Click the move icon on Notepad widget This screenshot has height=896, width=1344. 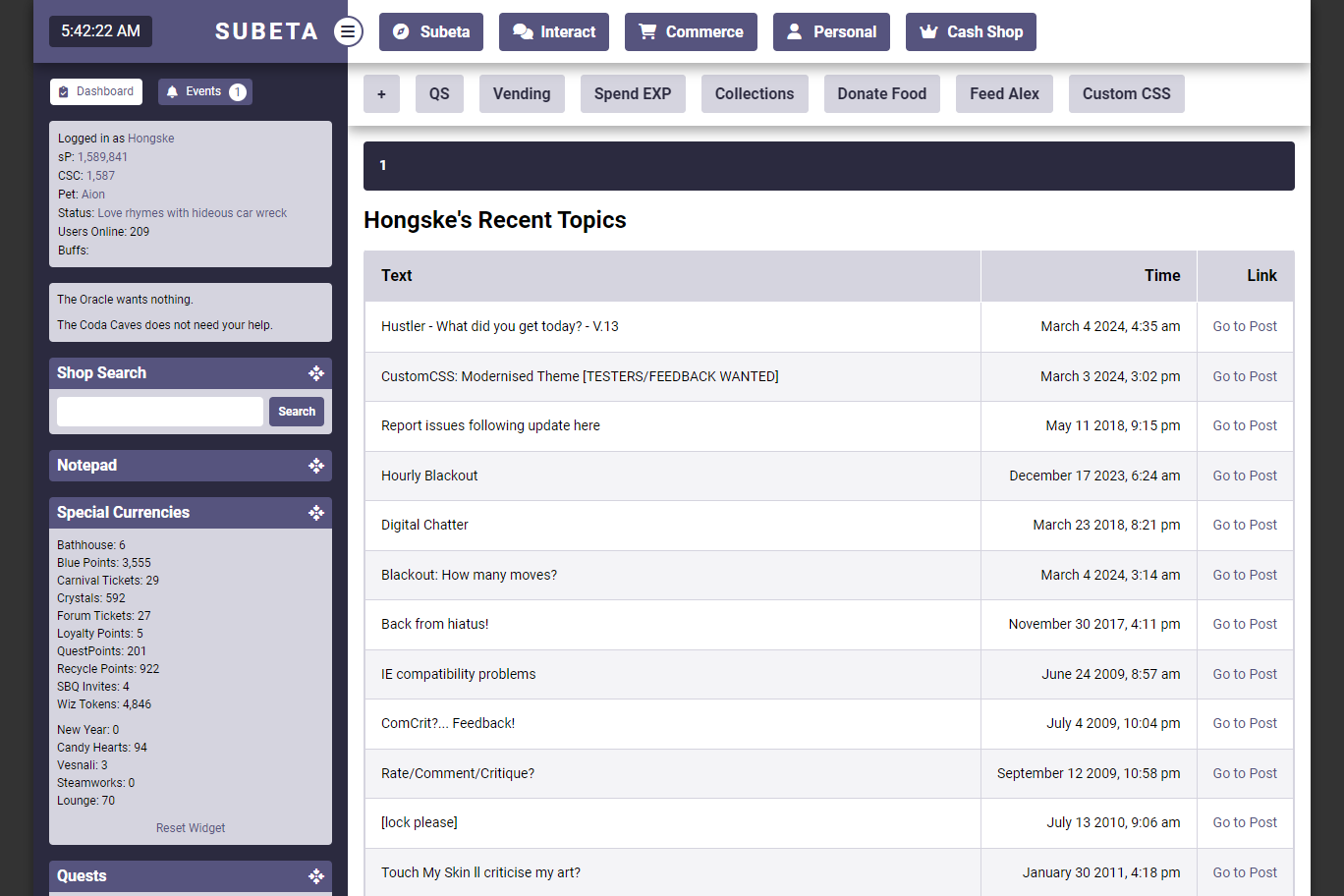point(316,466)
